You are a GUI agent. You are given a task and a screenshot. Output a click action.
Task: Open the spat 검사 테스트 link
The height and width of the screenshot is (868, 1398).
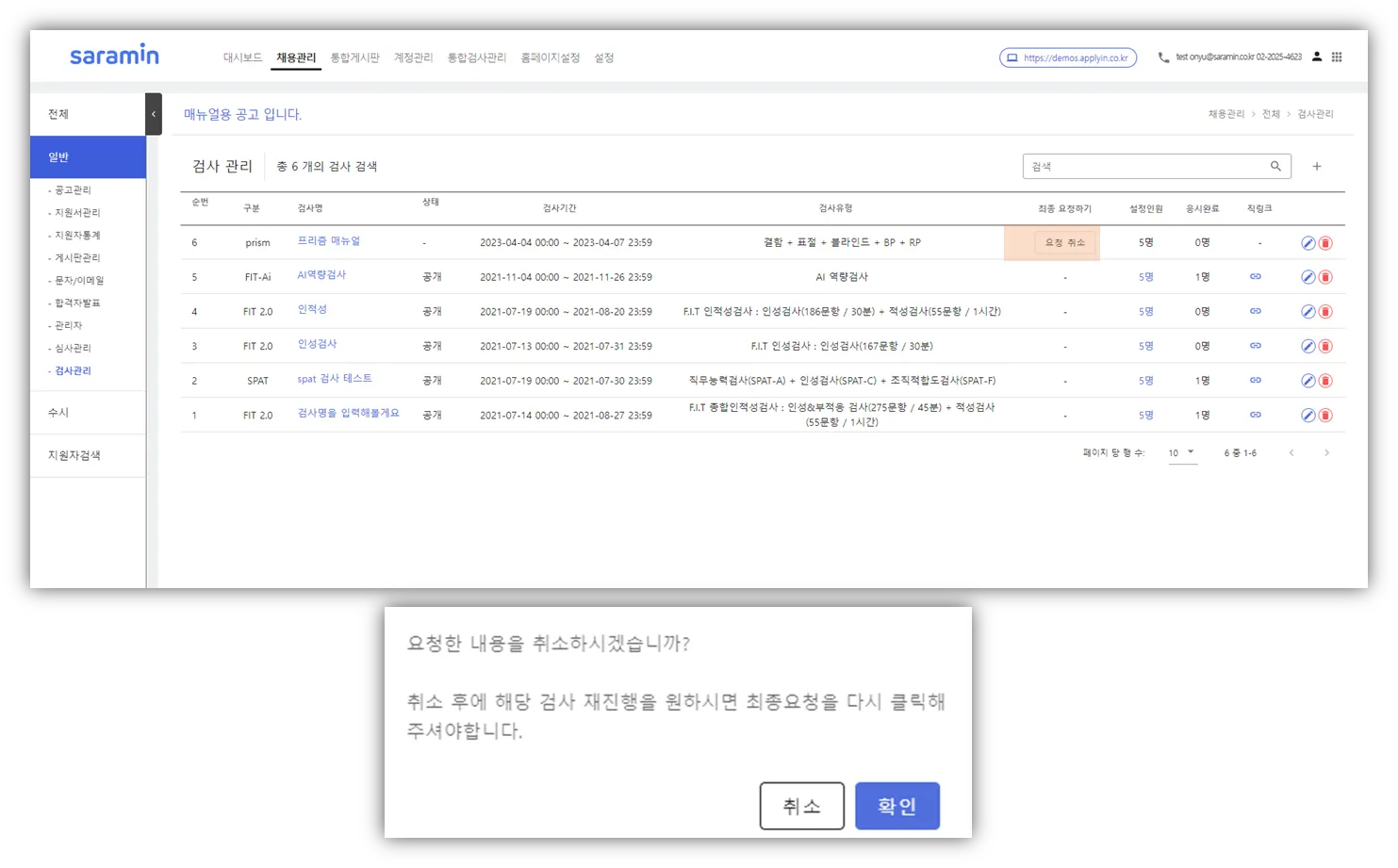[335, 379]
